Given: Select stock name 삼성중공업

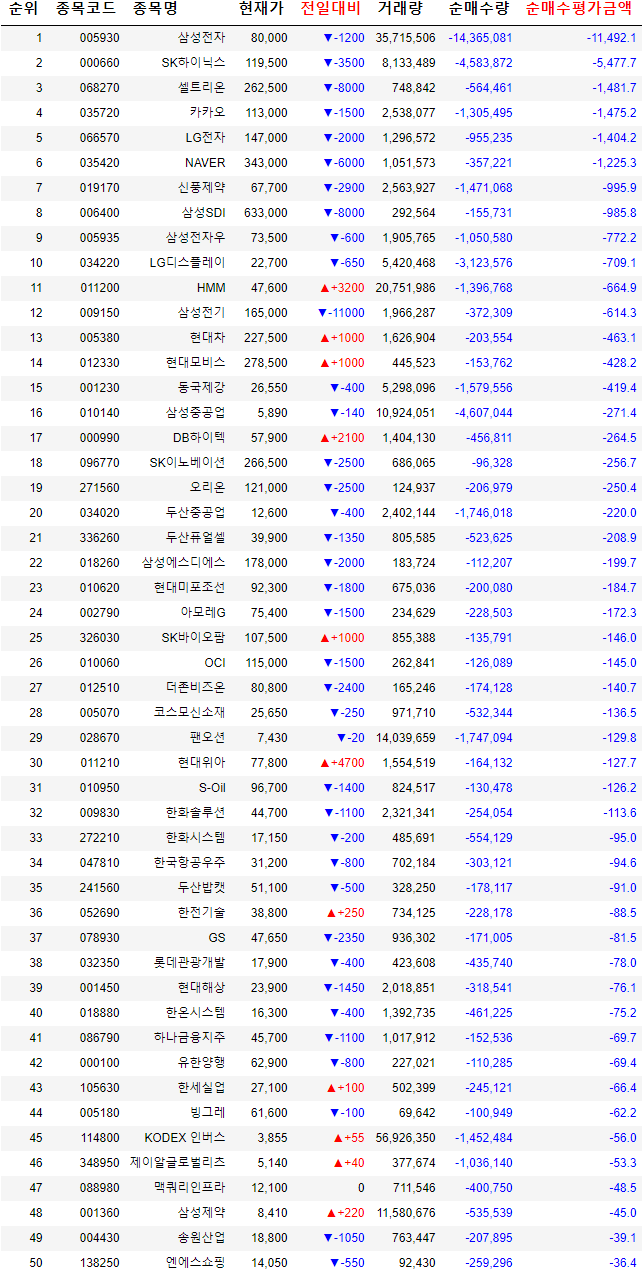Looking at the screenshot, I should pyautogui.click(x=197, y=413).
